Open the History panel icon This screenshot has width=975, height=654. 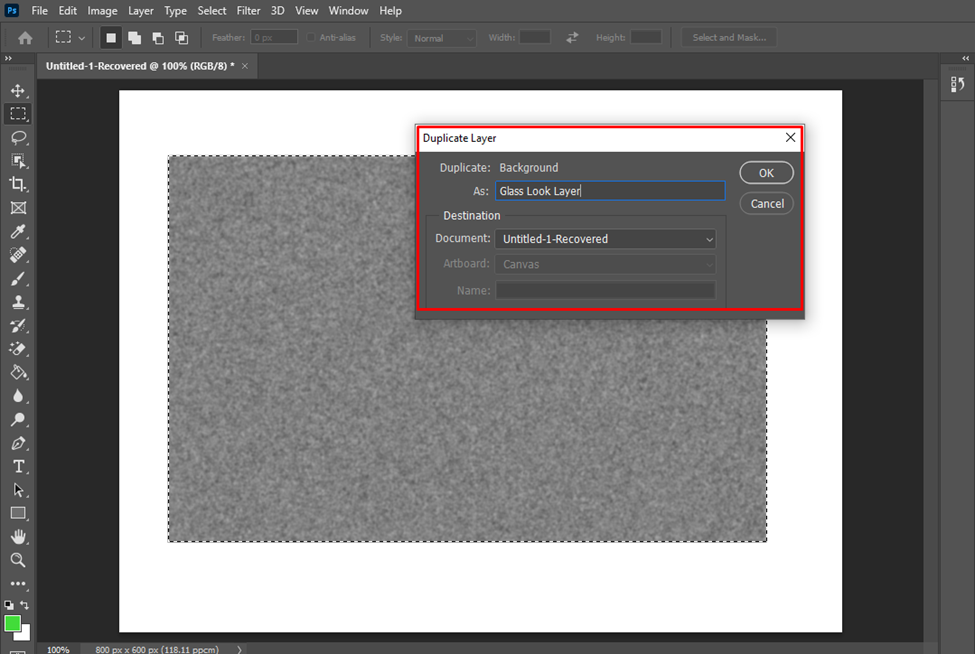click(958, 84)
